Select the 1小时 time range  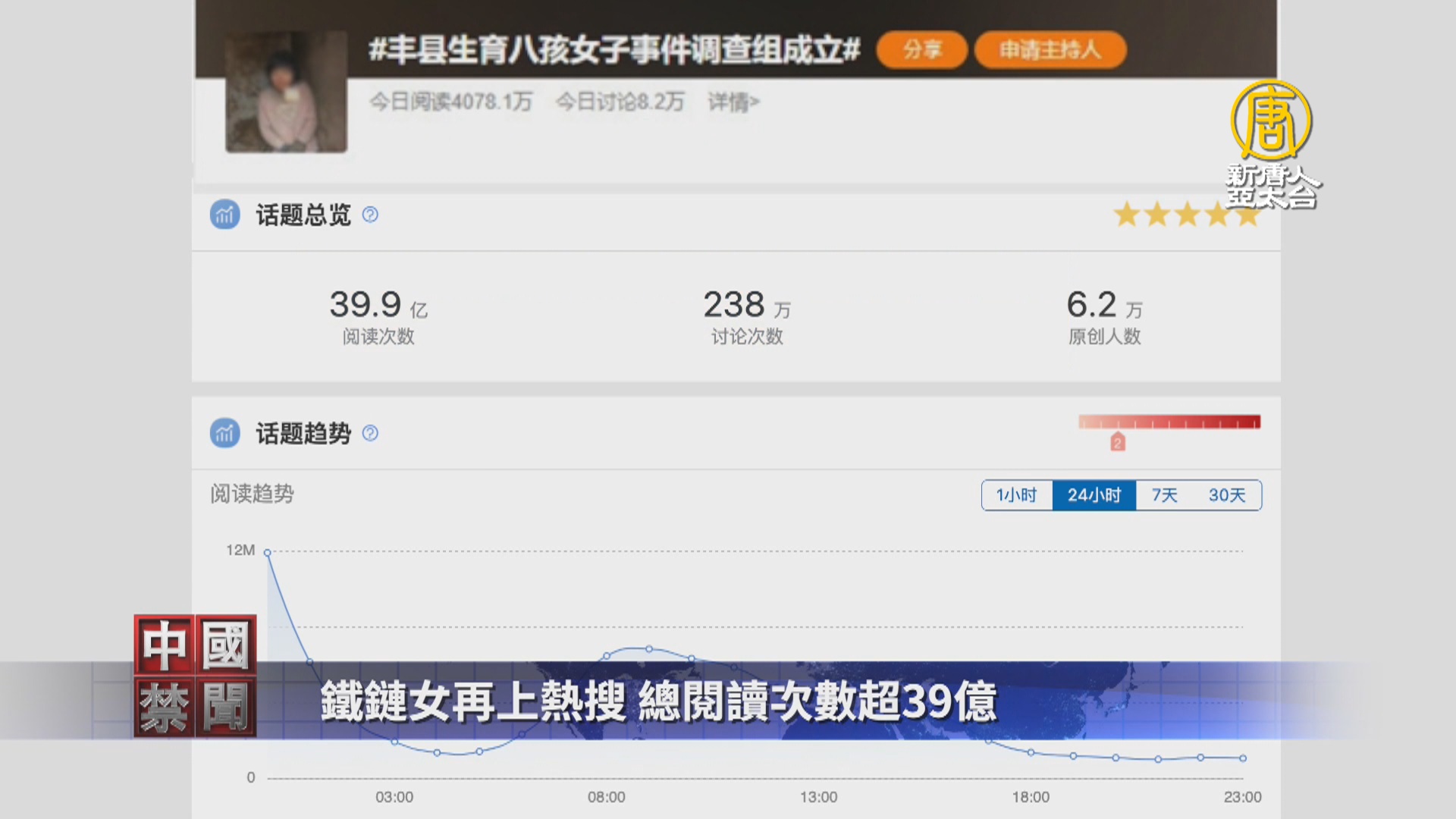coord(1016,495)
